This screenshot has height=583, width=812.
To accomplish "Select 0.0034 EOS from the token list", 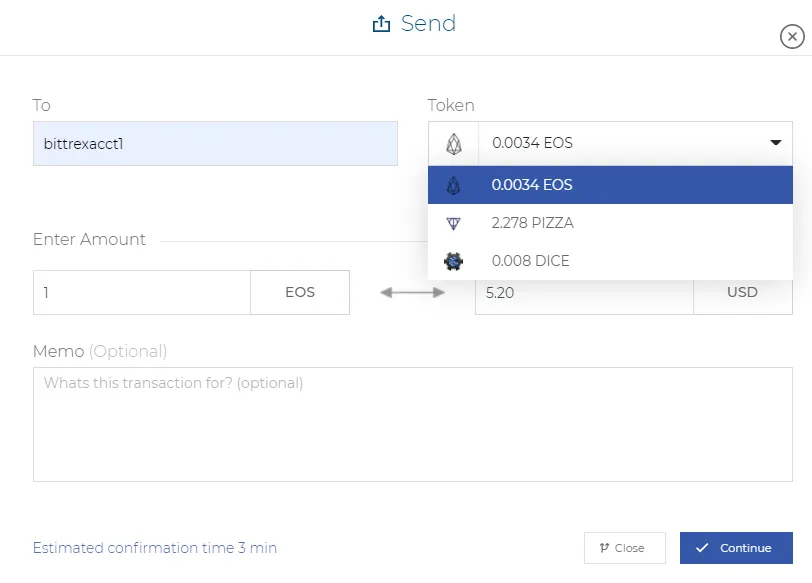I will (x=610, y=185).
